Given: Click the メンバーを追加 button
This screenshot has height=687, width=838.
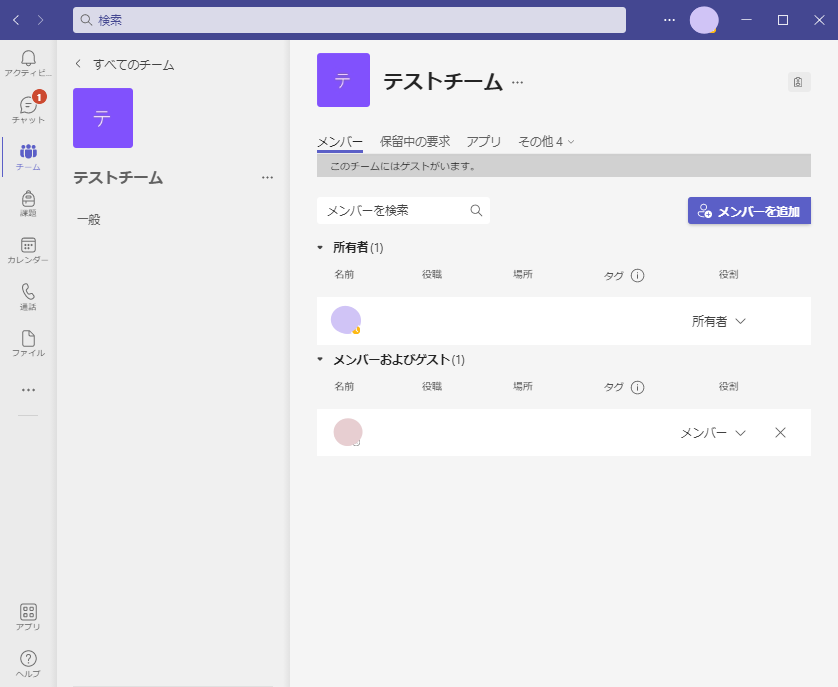Looking at the screenshot, I should point(749,211).
